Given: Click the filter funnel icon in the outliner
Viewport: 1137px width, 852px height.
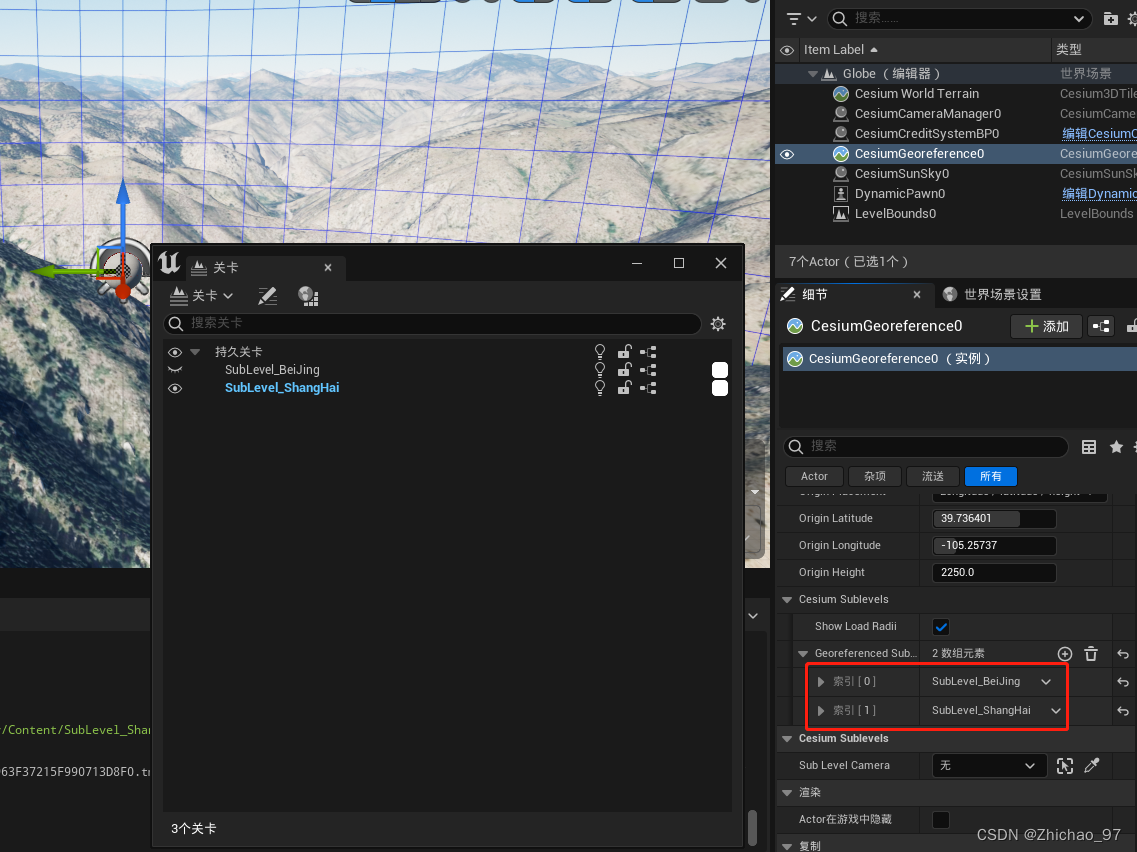Looking at the screenshot, I should point(795,18).
